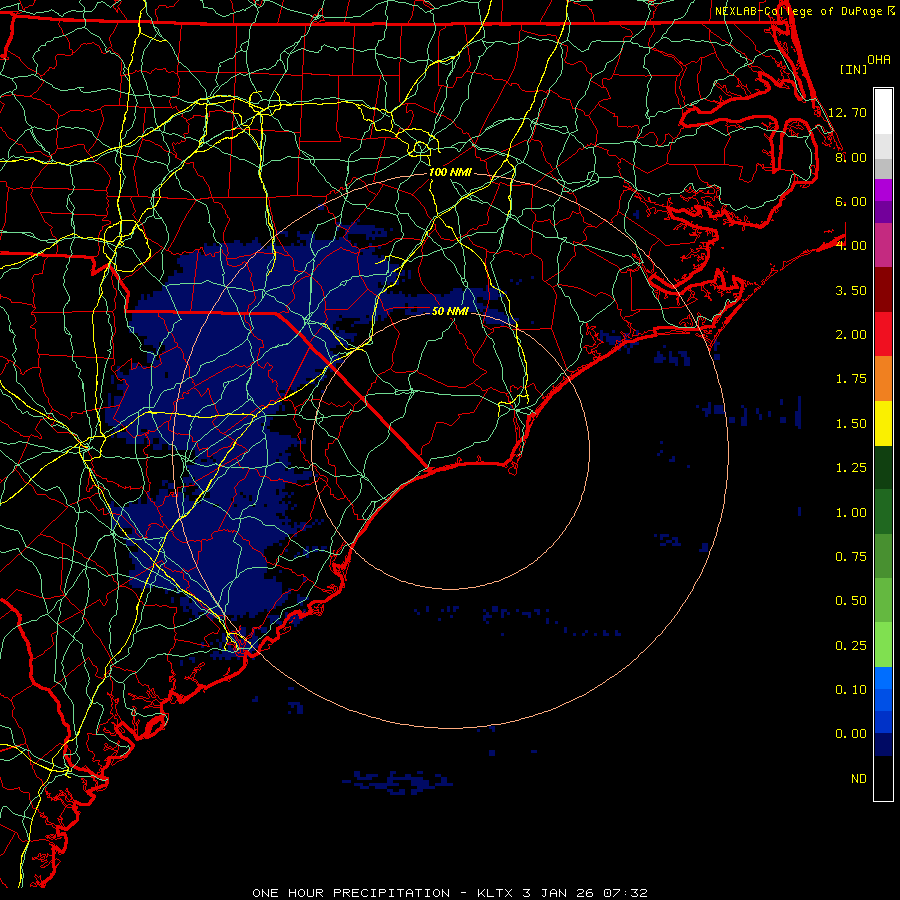Select the 4.00 legend value

click(851, 246)
